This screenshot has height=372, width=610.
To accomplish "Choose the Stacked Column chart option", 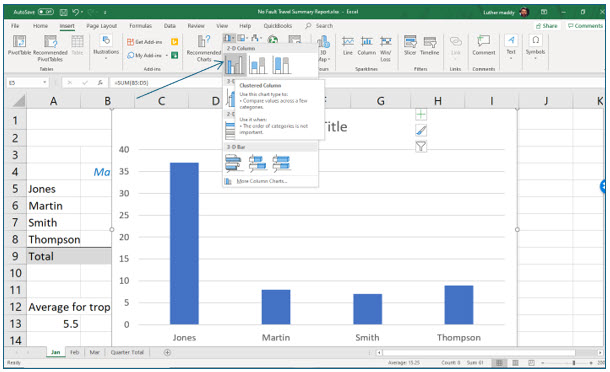I will [258, 65].
